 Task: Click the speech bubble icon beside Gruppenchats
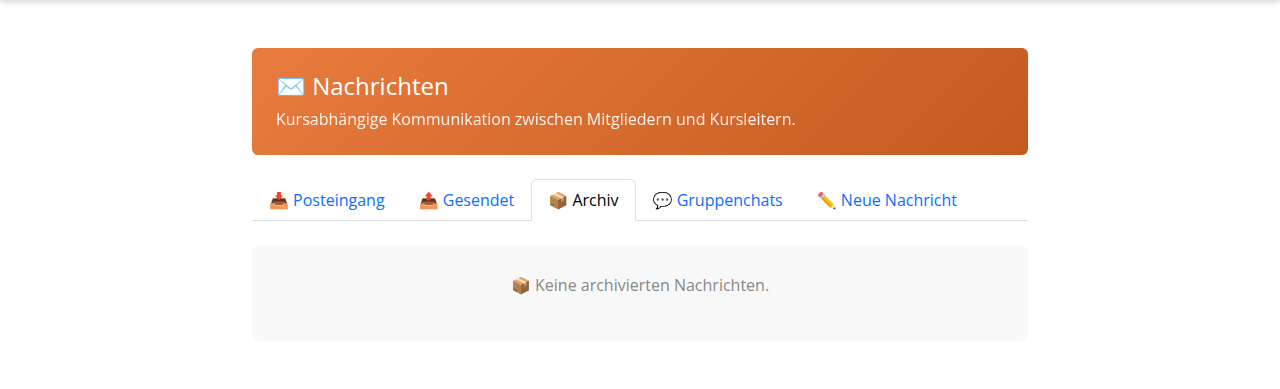coord(662,201)
